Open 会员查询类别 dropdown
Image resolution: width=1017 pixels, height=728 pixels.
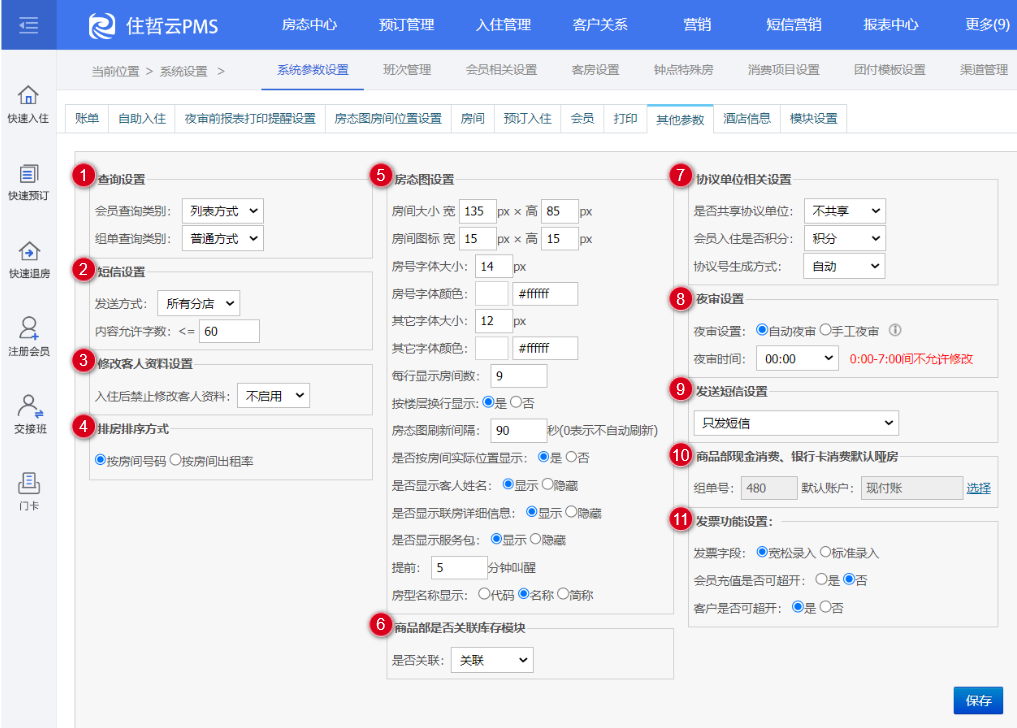[222, 211]
